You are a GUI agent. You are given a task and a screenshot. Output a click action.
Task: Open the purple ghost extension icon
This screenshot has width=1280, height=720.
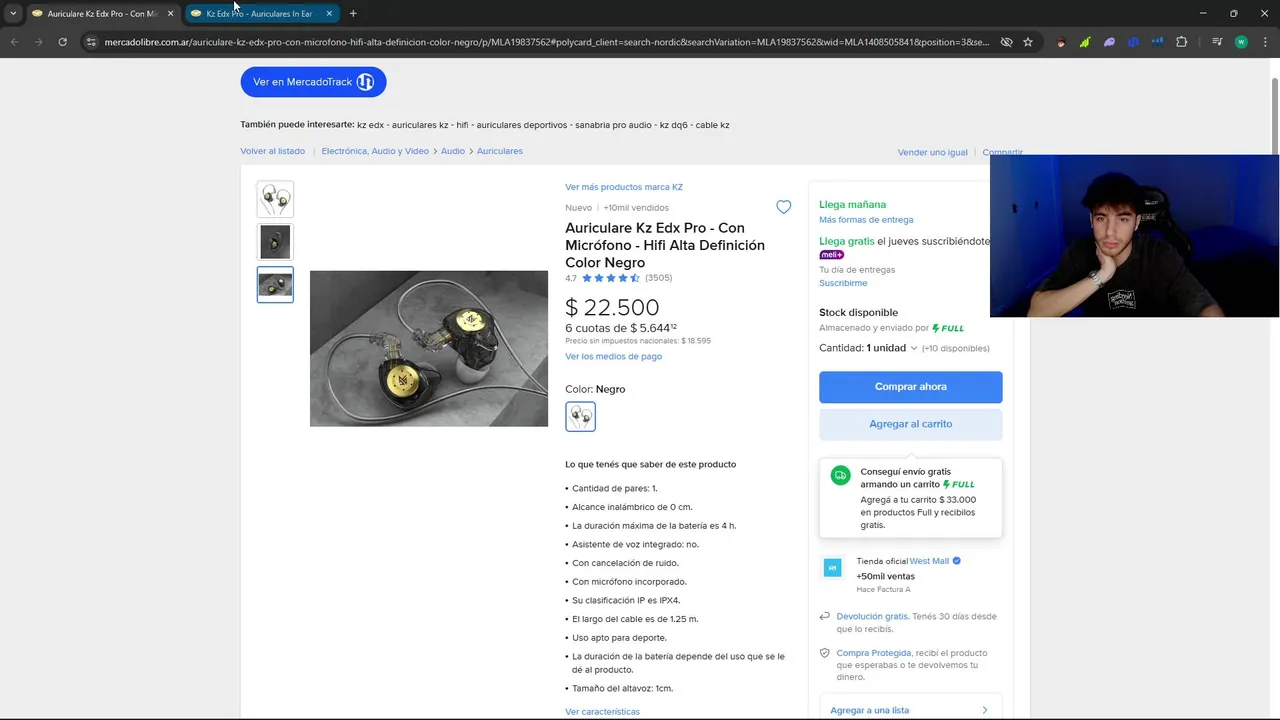(1109, 42)
